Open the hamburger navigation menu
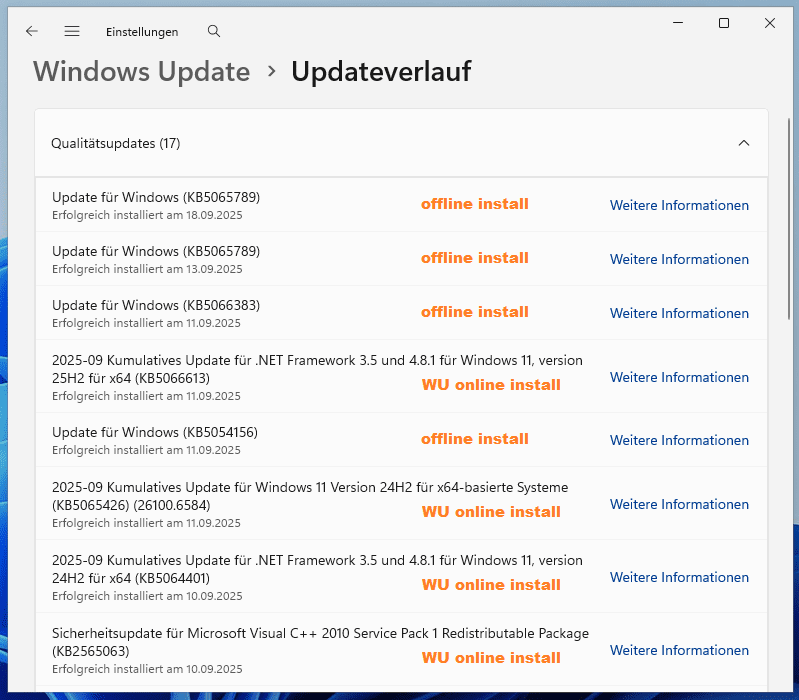The image size is (799, 700). click(72, 31)
